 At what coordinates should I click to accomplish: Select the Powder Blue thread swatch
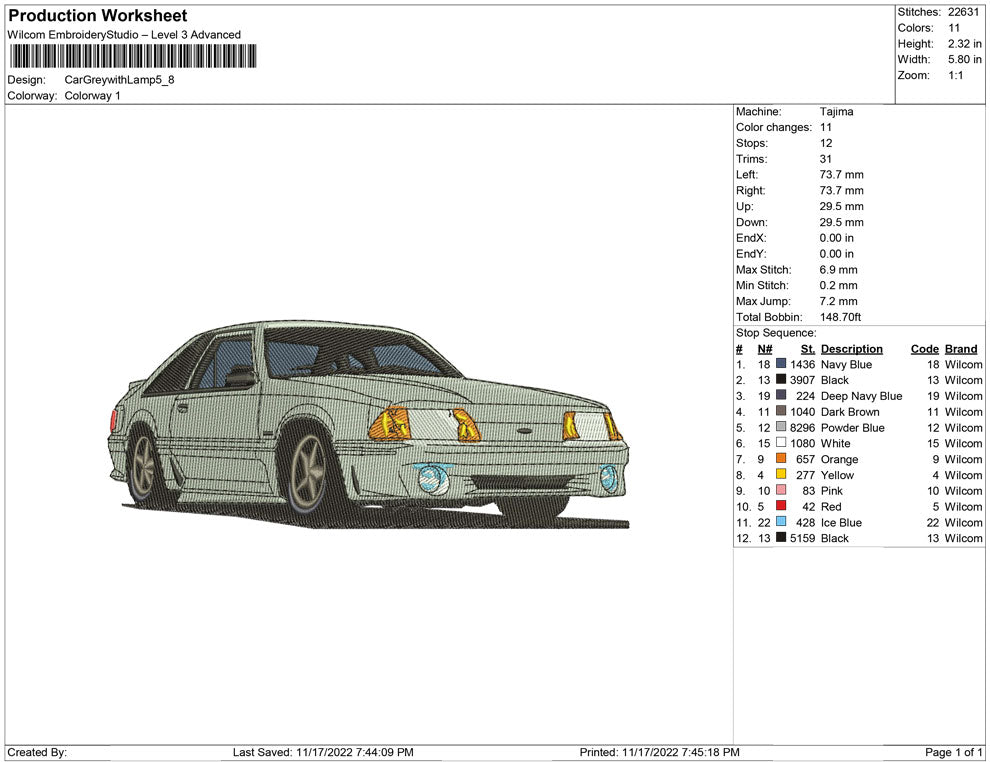pyautogui.click(x=781, y=428)
